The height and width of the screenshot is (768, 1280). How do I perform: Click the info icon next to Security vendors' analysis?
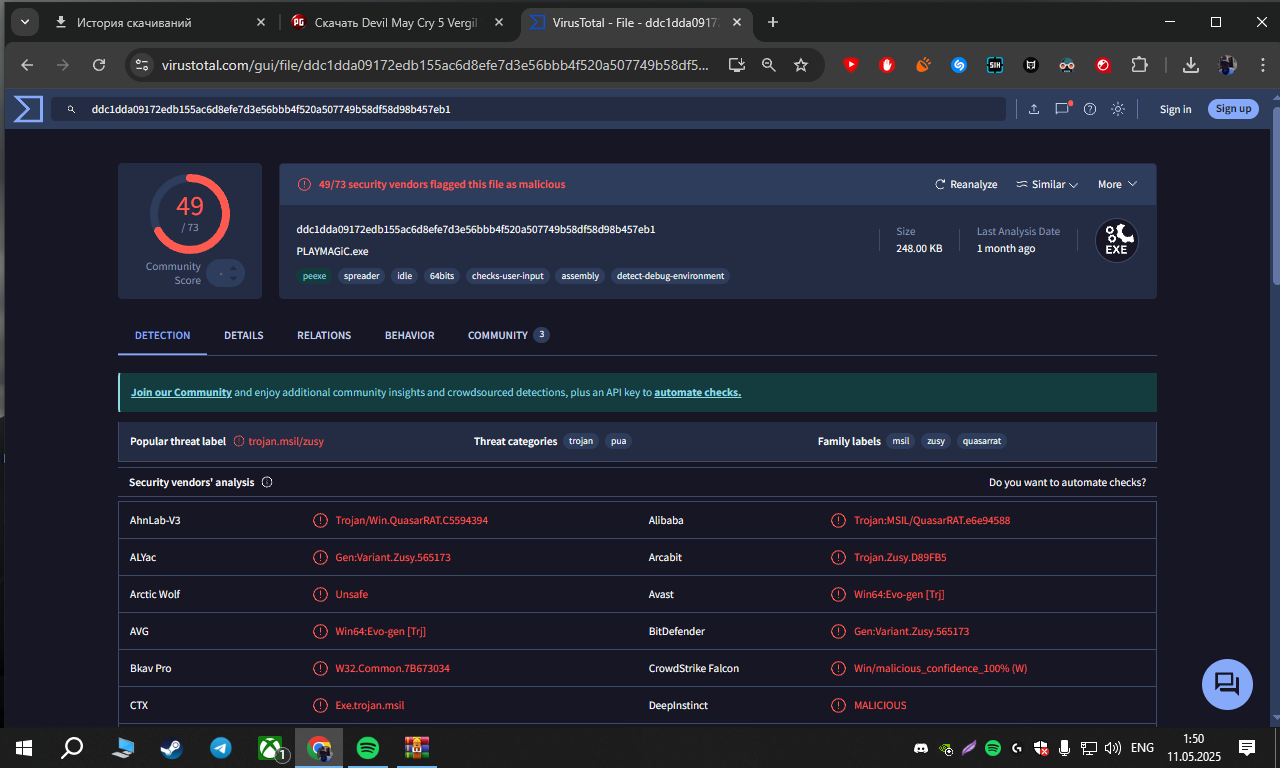click(x=267, y=482)
